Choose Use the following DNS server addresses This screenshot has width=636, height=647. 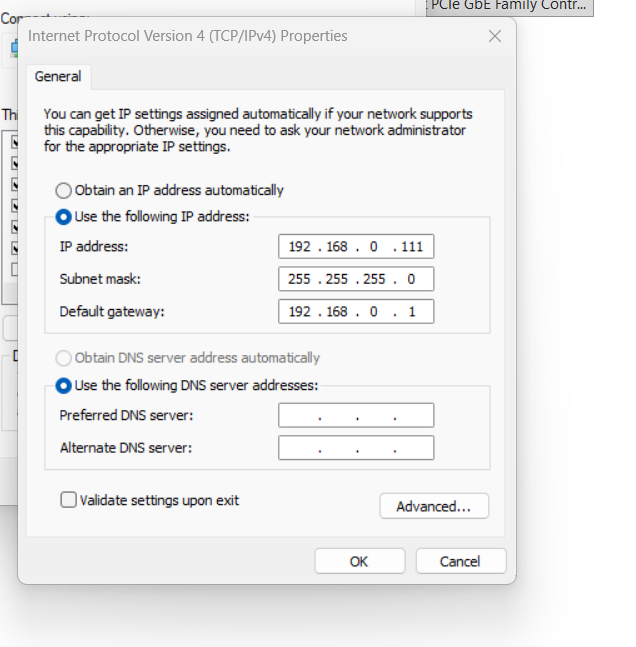[x=64, y=385]
